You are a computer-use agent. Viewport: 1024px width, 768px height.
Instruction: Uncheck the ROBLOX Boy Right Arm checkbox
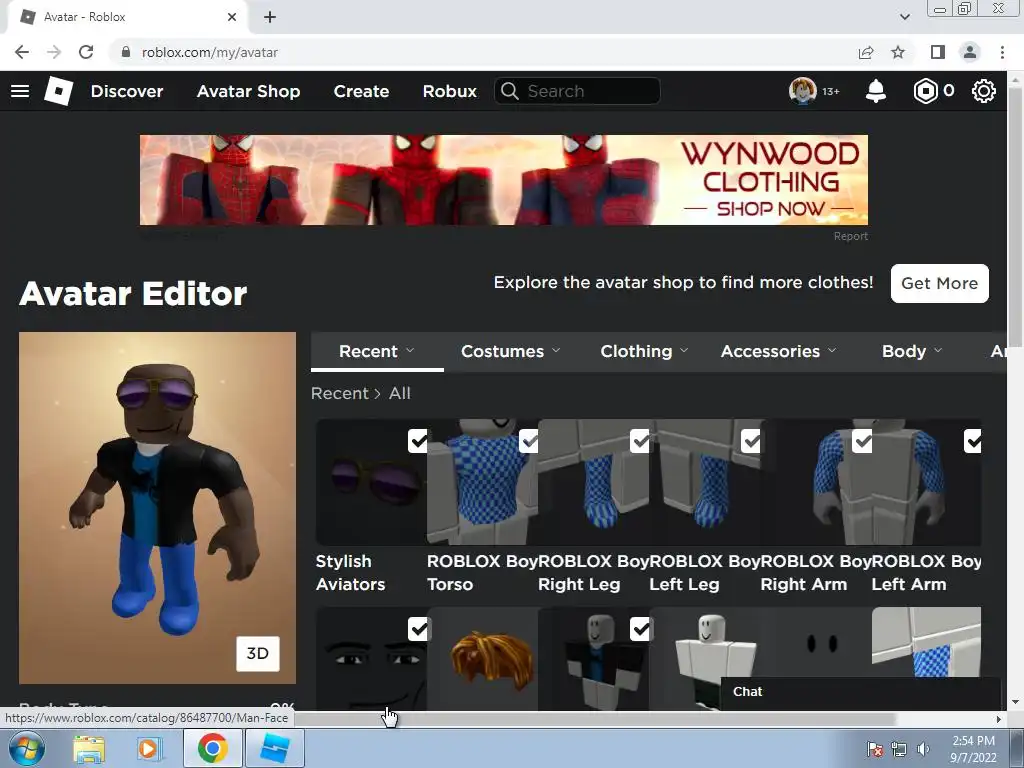862,441
